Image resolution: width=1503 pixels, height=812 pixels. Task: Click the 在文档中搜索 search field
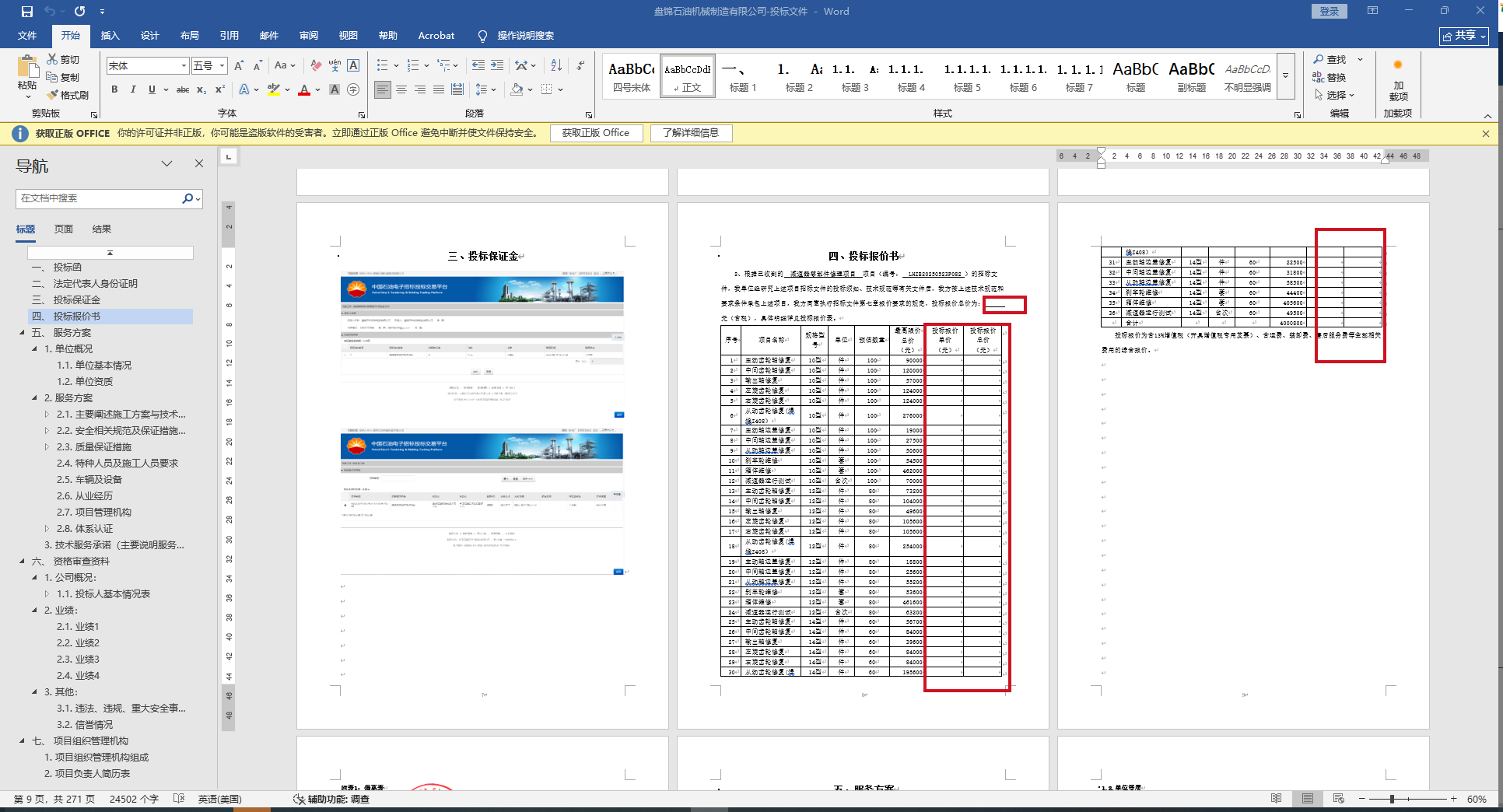click(100, 198)
